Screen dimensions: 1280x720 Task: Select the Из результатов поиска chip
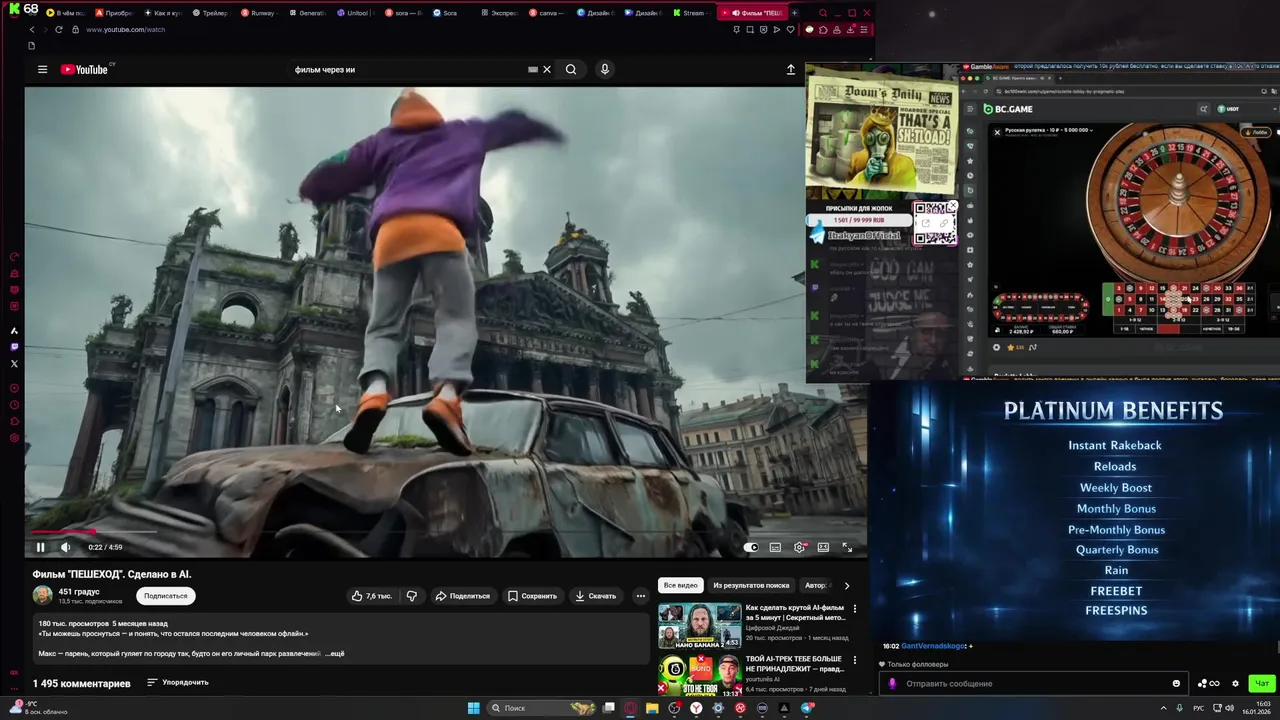[x=751, y=585]
